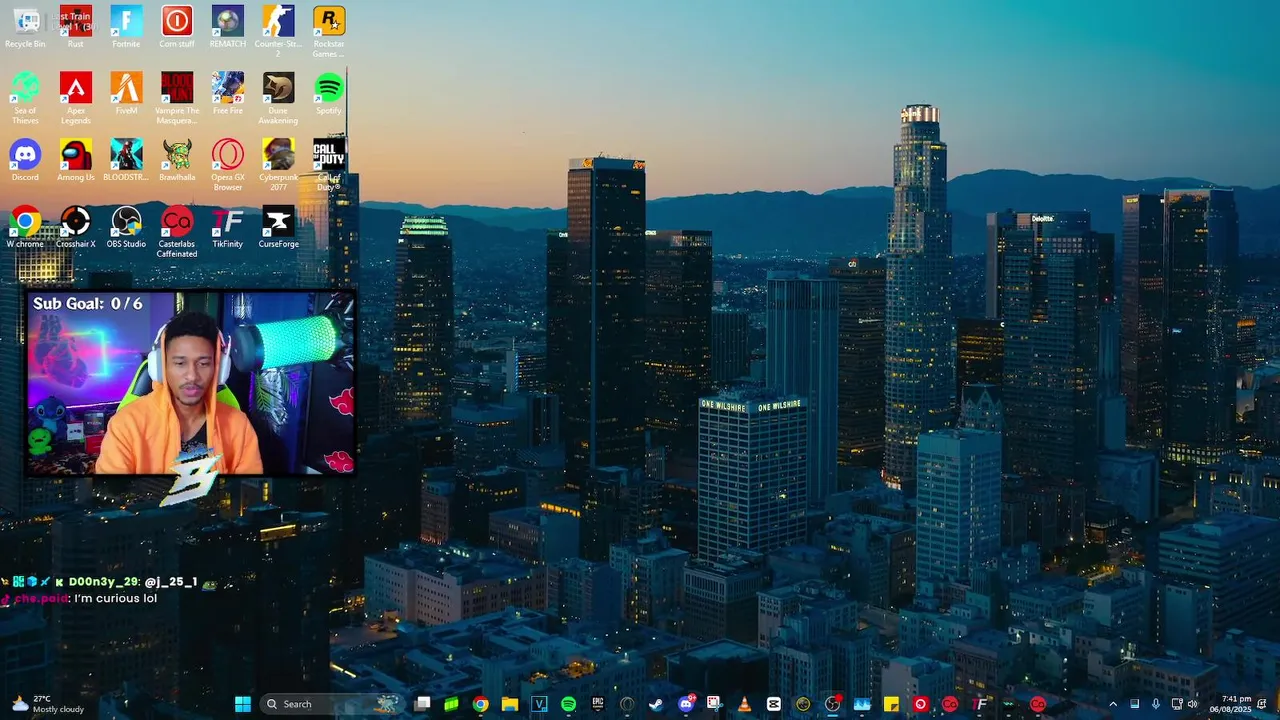The image size is (1280, 720).
Task: Open Rockstar Games launcher shortcut
Action: coord(329,32)
